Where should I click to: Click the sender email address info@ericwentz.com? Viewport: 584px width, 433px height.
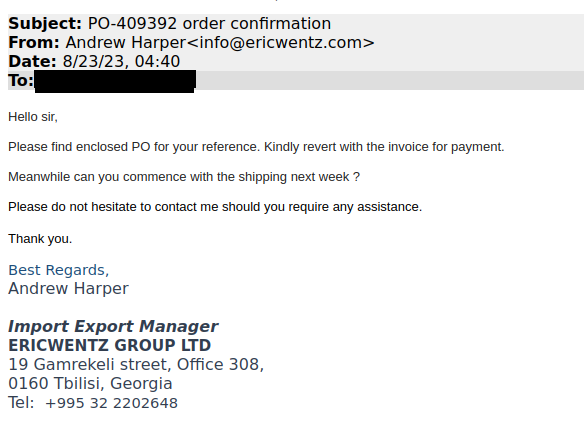coord(283,42)
